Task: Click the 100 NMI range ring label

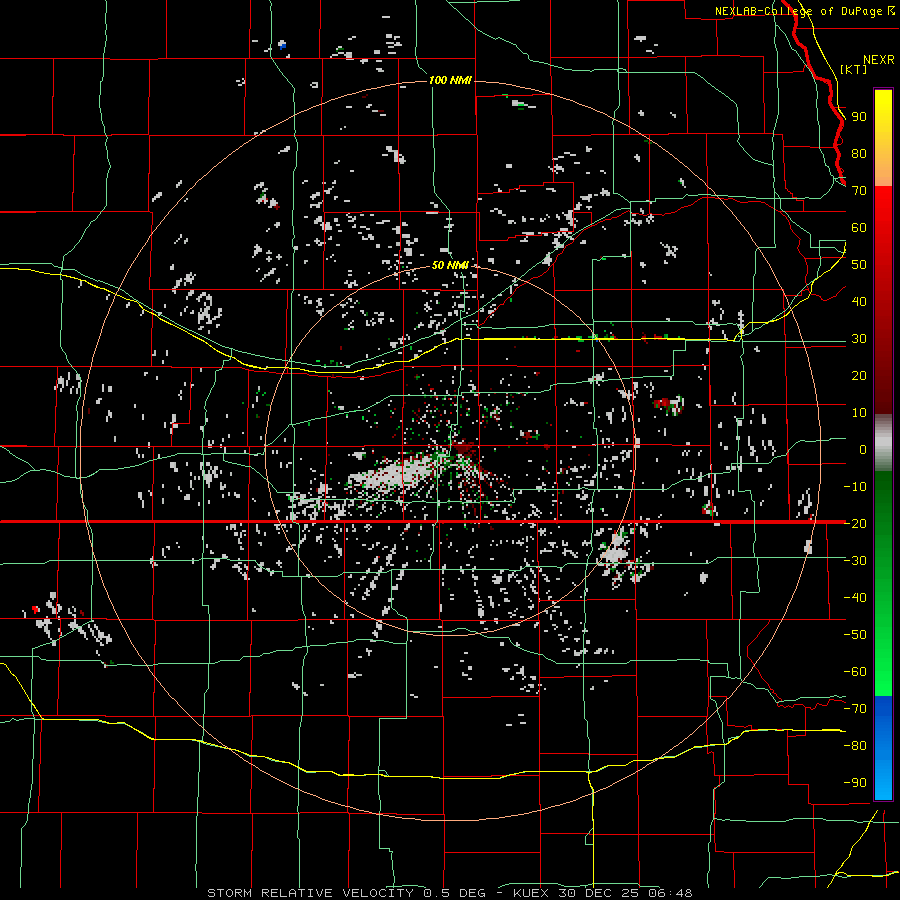Action: pyautogui.click(x=451, y=80)
